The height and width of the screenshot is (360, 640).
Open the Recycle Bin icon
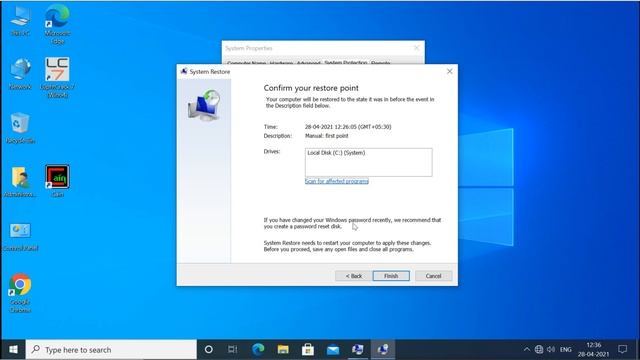click(x=20, y=128)
